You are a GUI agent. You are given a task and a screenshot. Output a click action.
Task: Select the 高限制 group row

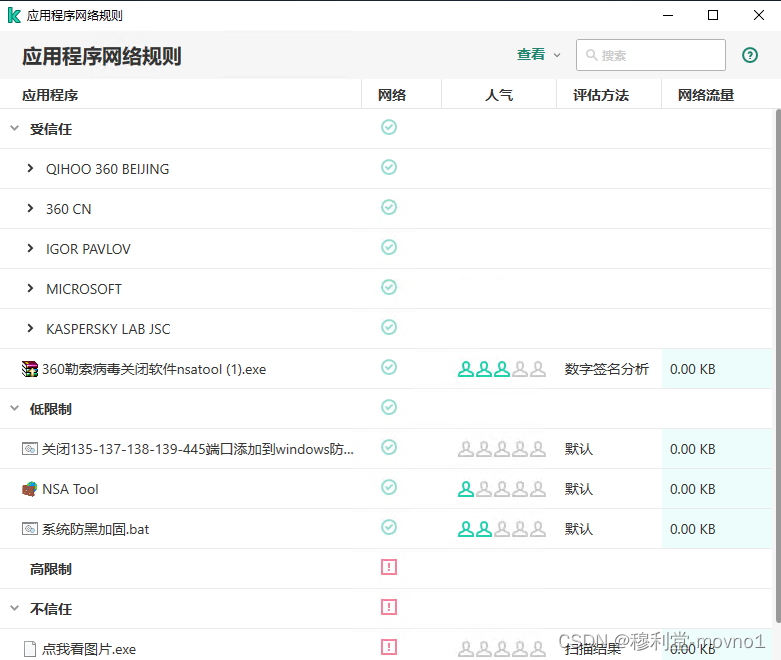(x=386, y=569)
